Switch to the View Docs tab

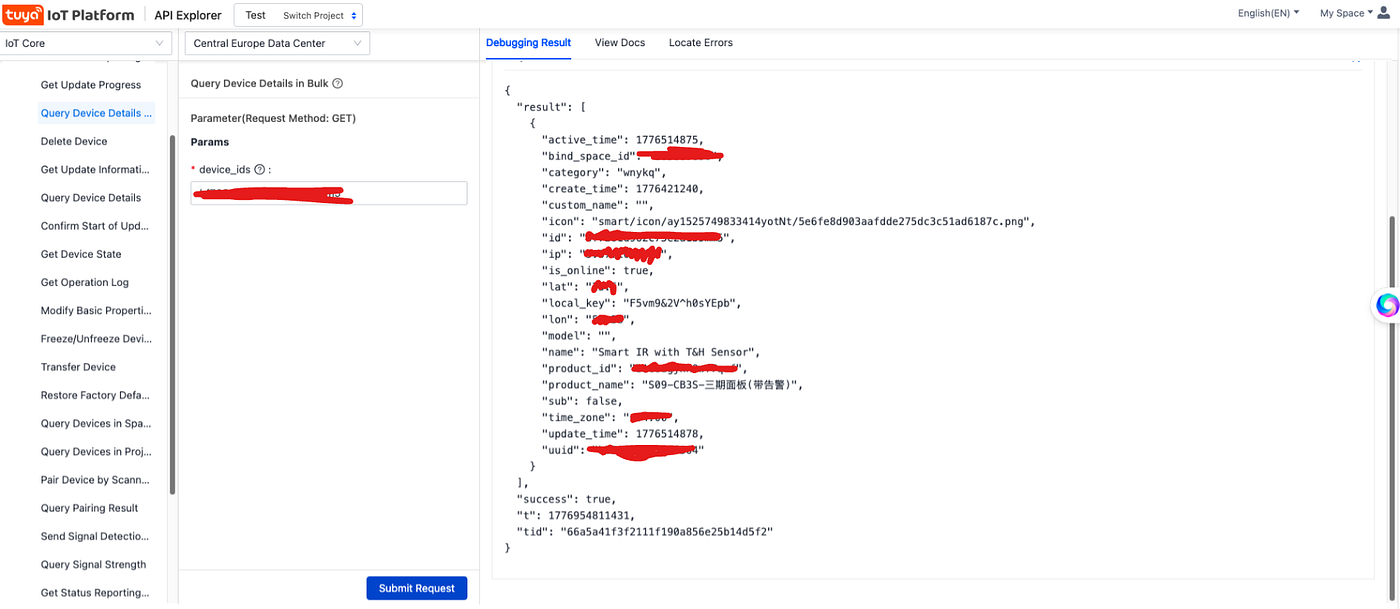(620, 43)
